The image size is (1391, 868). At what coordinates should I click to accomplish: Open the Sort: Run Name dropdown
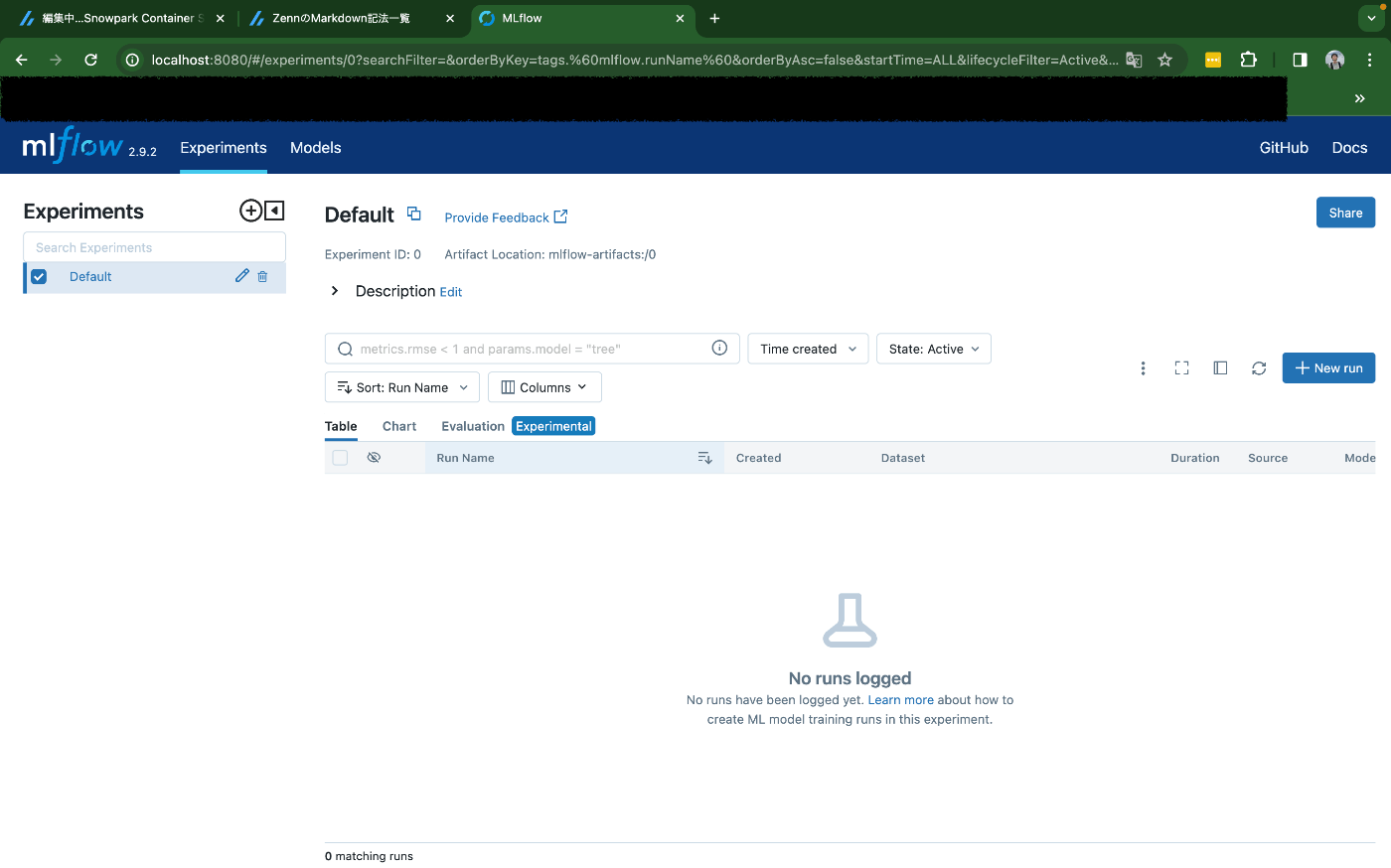tap(402, 387)
